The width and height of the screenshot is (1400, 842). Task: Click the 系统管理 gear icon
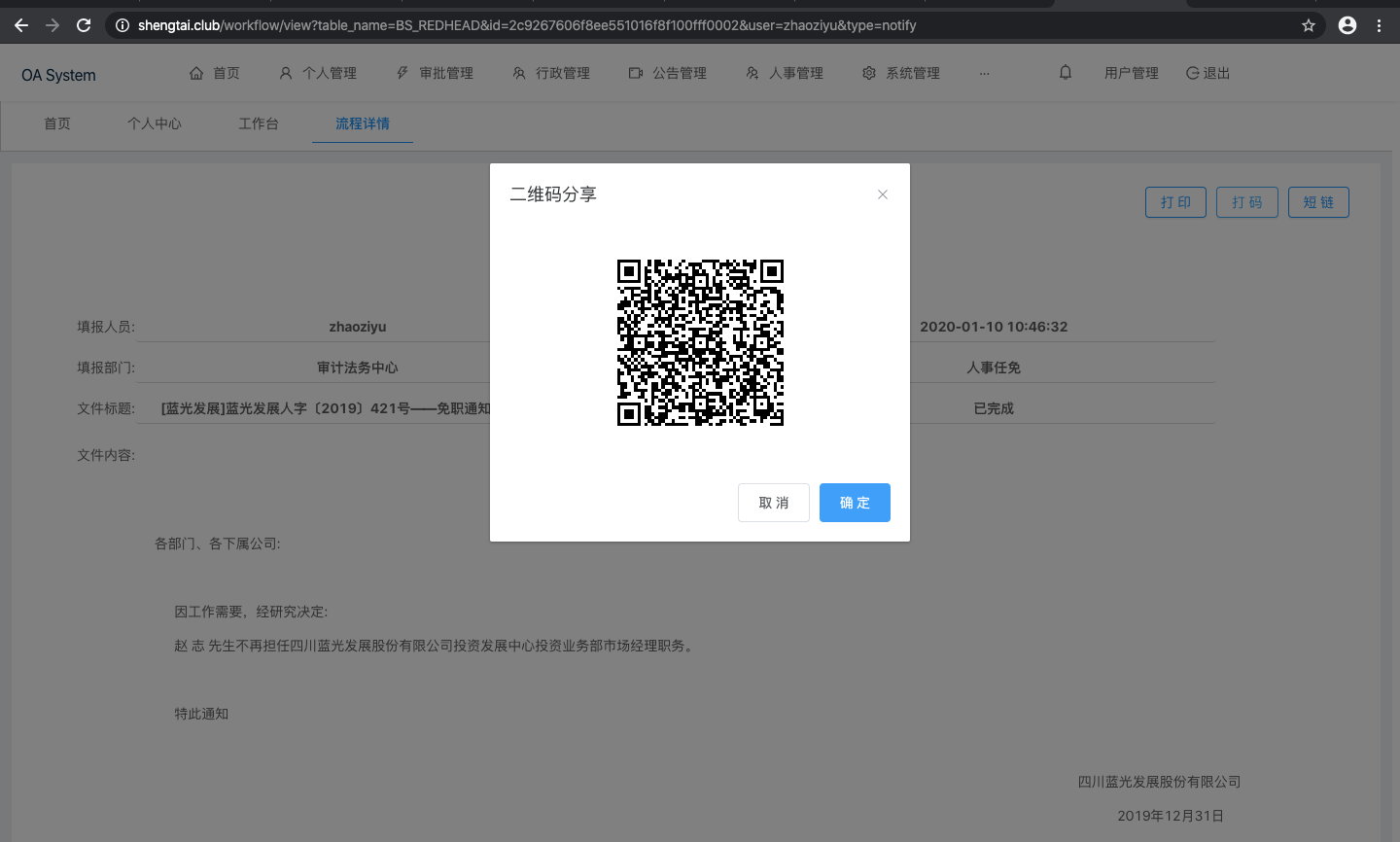(x=868, y=72)
